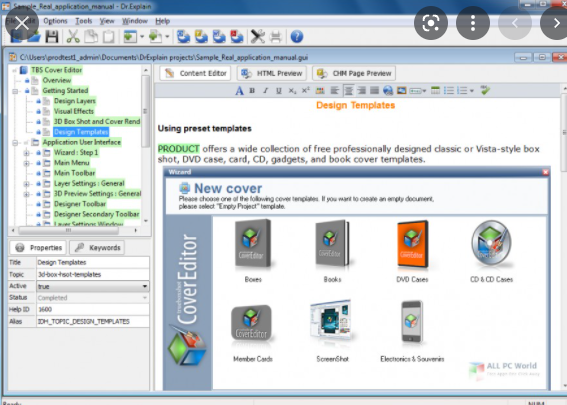567x405 pixels.
Task: Click the Save floppy disk icon
Action: click(x=52, y=37)
